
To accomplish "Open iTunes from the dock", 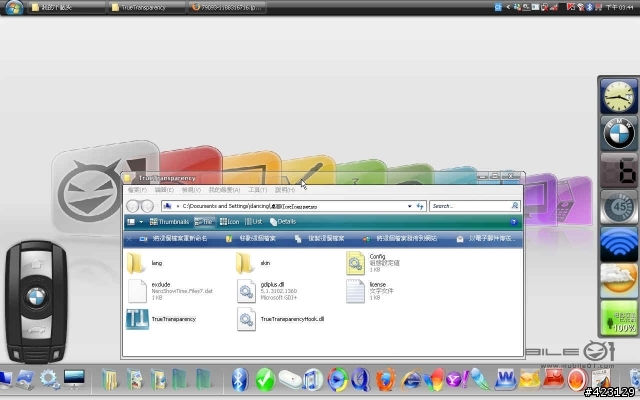I will (x=313, y=379).
